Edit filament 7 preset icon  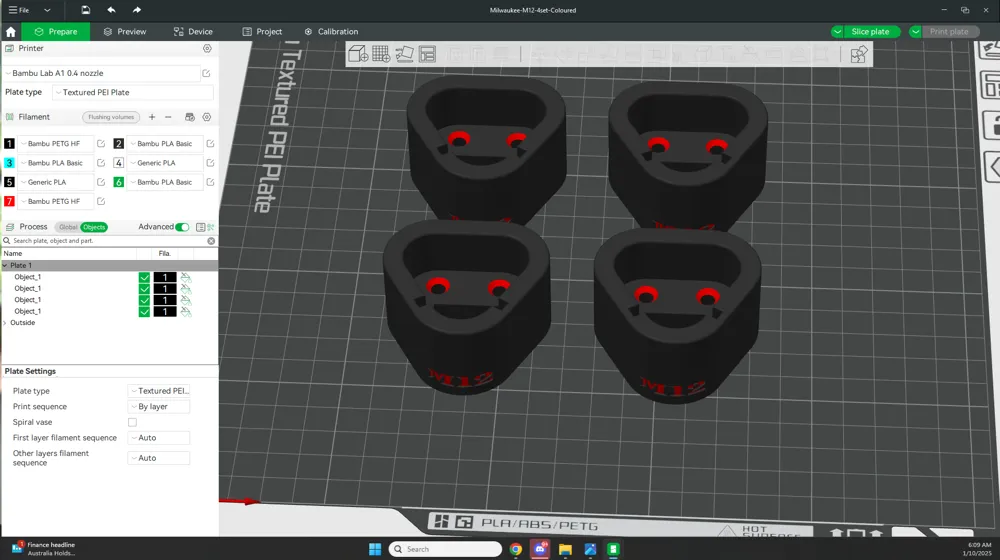click(101, 201)
